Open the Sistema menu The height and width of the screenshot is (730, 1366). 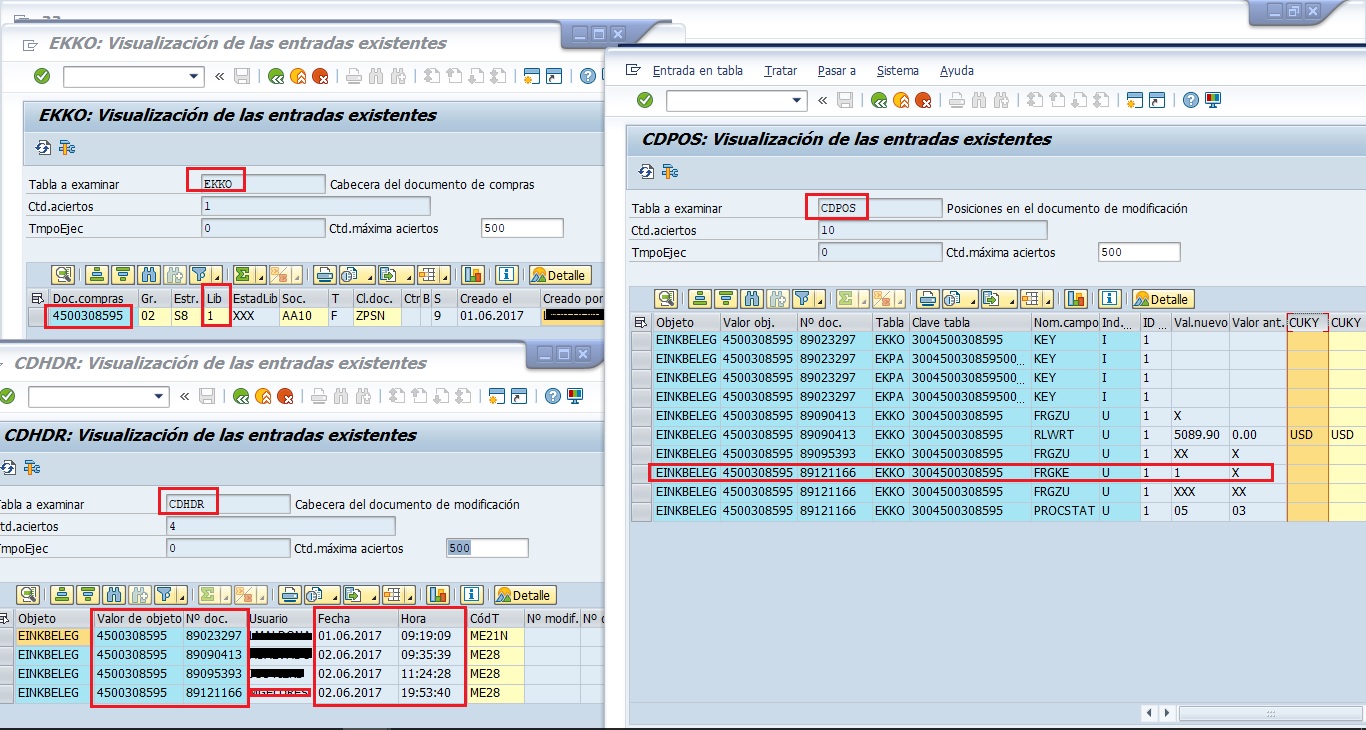click(897, 71)
